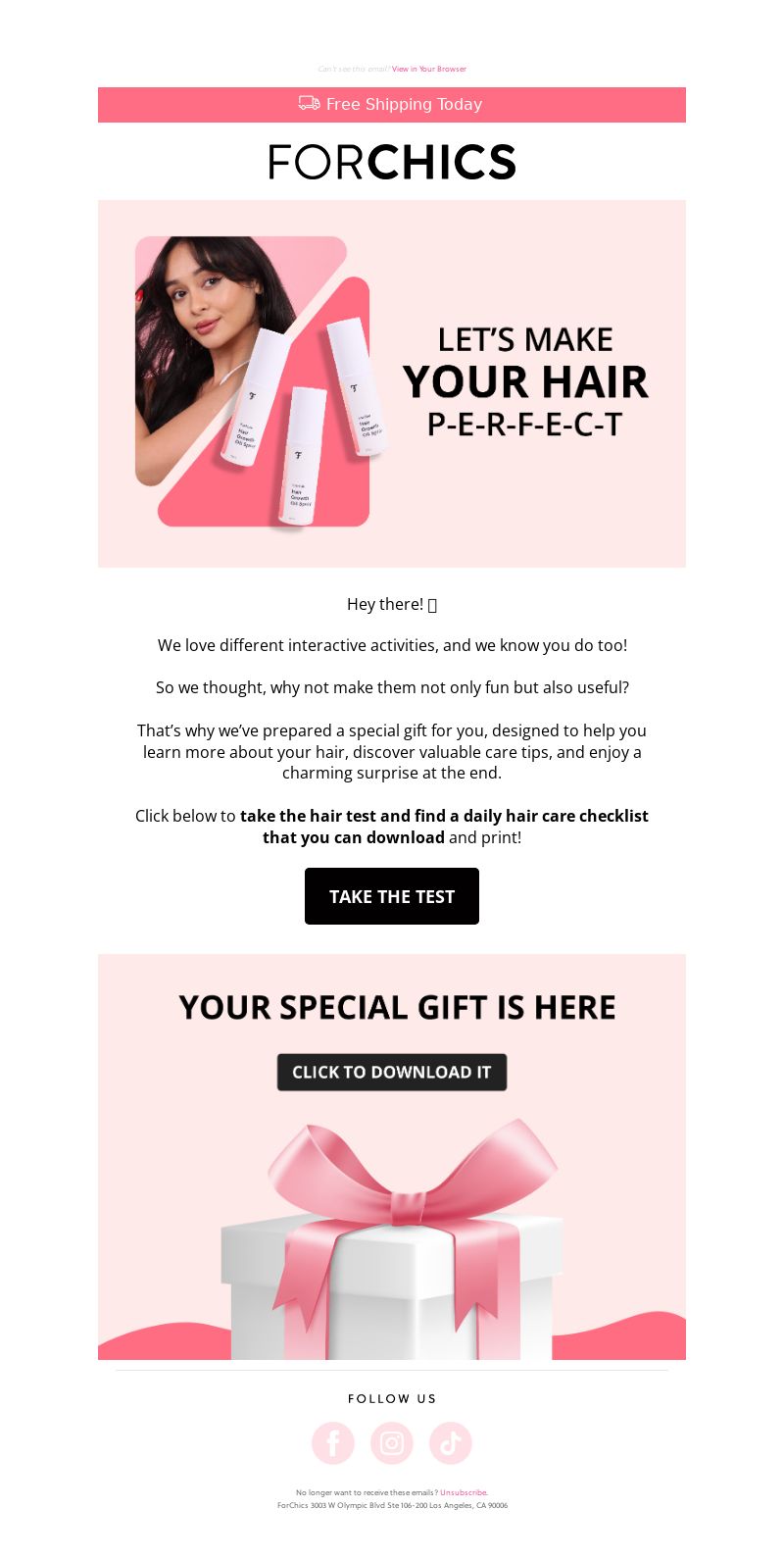The width and height of the screenshot is (784, 1559).
Task: Click the Free Shipping Today banner text
Action: [x=404, y=104]
